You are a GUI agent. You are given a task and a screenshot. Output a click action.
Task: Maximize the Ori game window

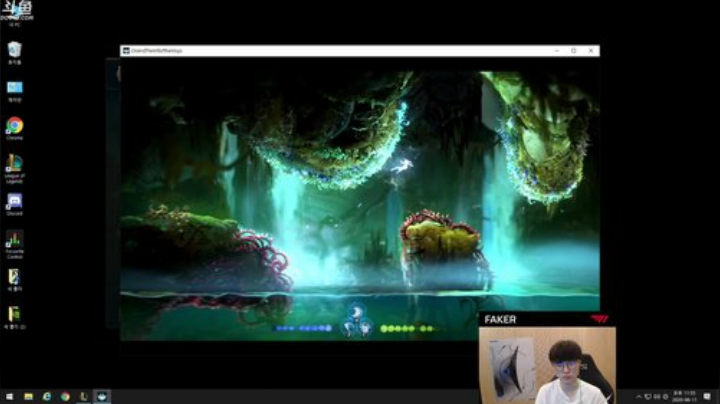pos(574,50)
